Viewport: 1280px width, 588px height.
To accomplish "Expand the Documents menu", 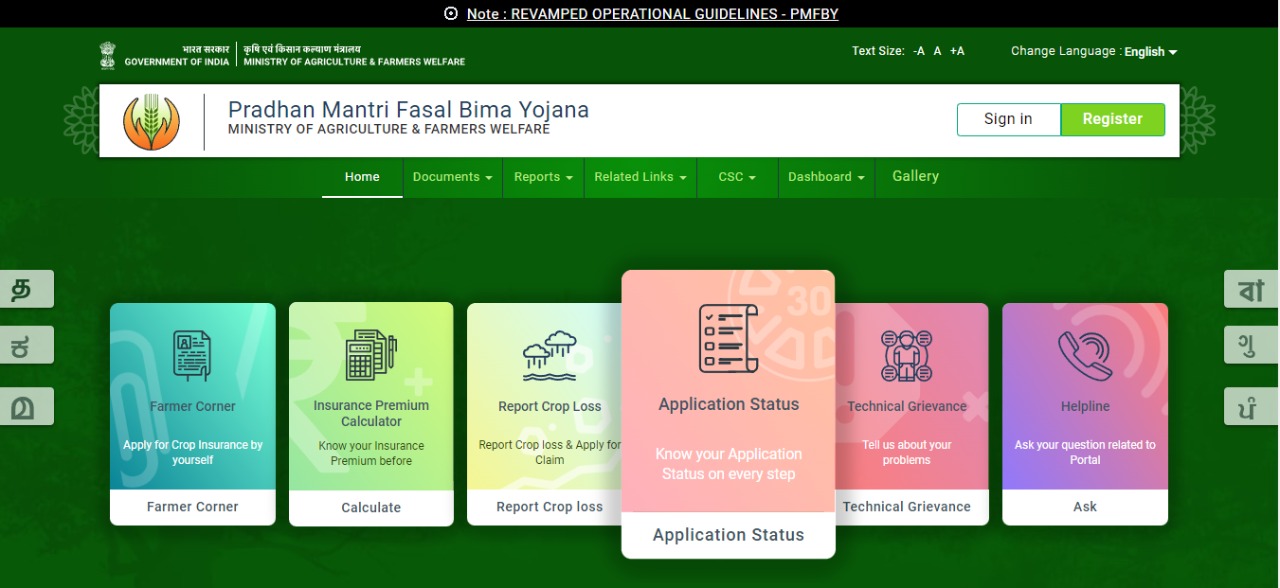I will coord(452,177).
